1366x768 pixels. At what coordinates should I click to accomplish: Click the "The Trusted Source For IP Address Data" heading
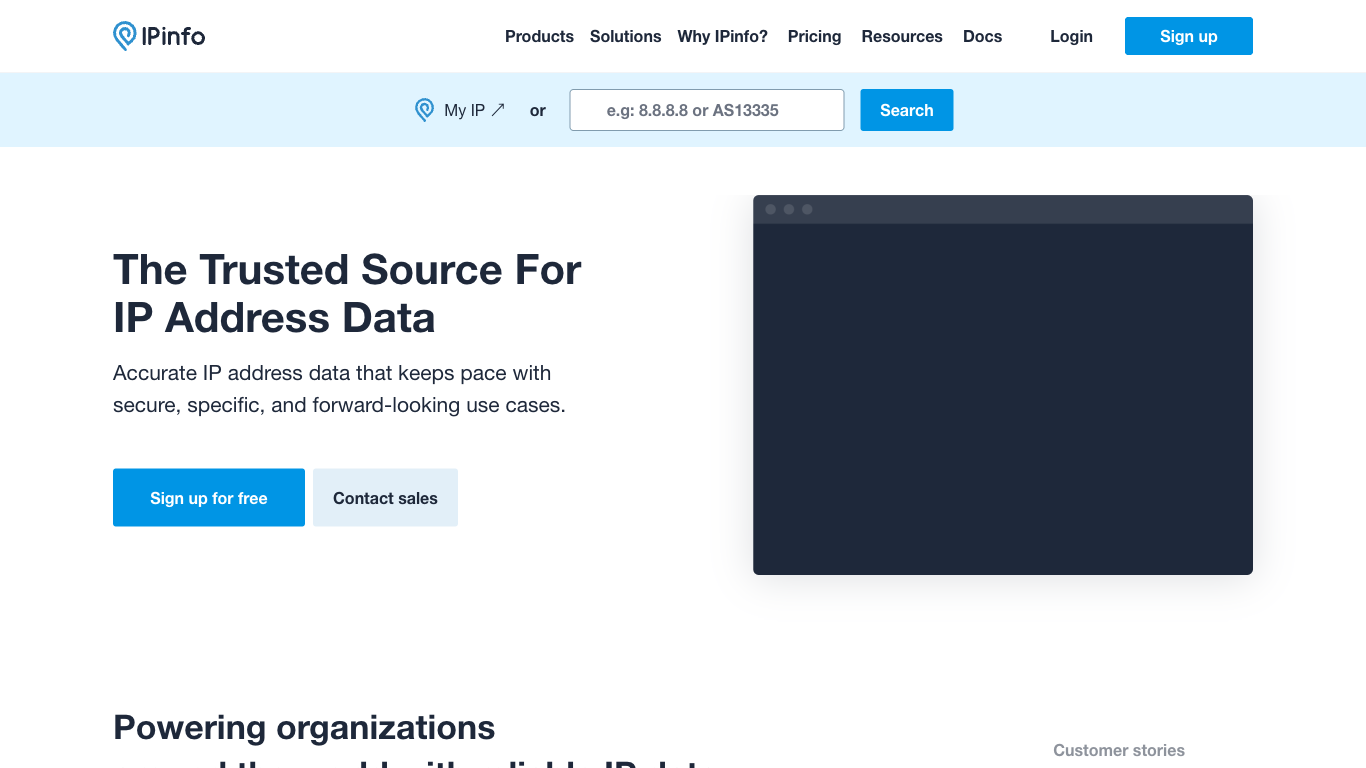[x=347, y=293]
